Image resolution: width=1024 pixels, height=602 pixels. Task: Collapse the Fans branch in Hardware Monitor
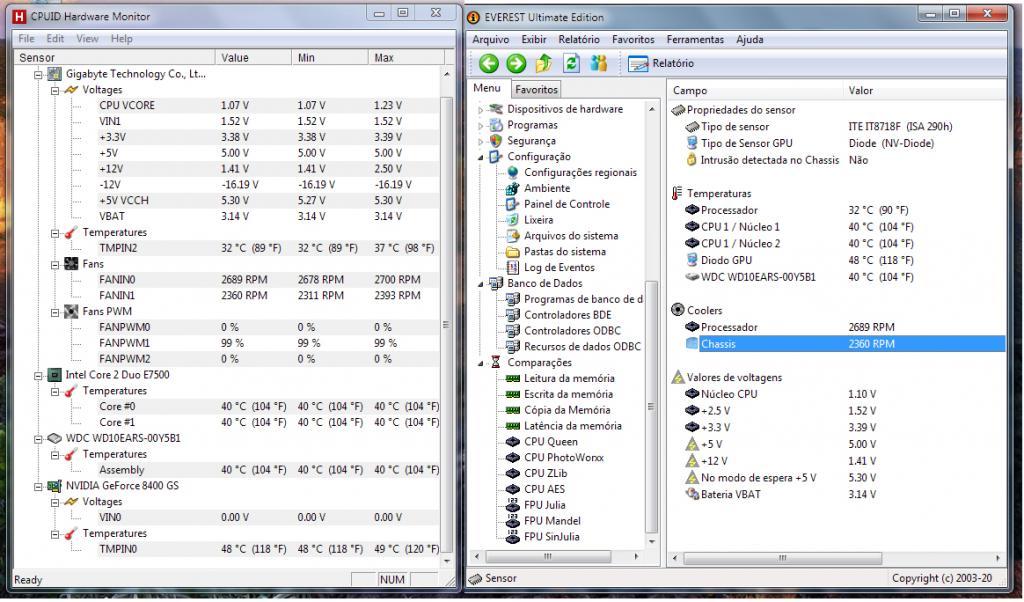point(55,264)
